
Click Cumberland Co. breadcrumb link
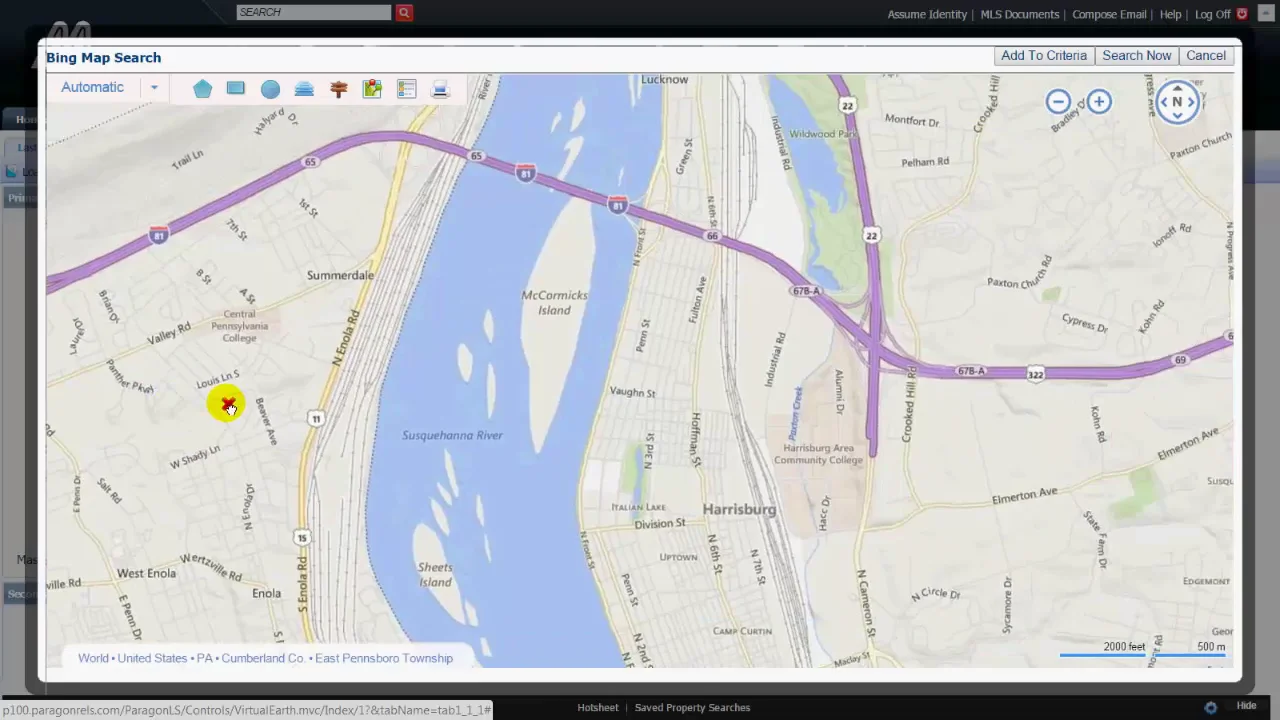263,658
